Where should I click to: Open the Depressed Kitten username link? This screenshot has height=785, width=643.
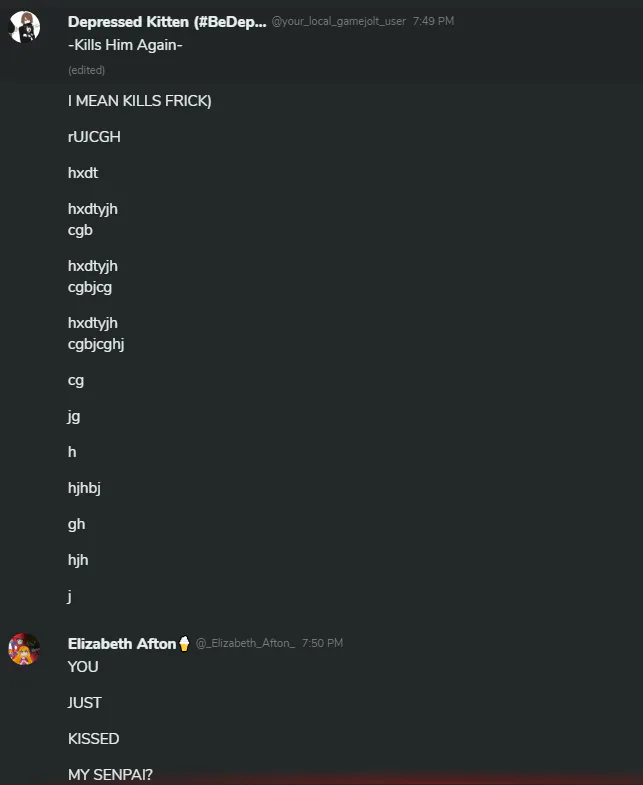(167, 22)
